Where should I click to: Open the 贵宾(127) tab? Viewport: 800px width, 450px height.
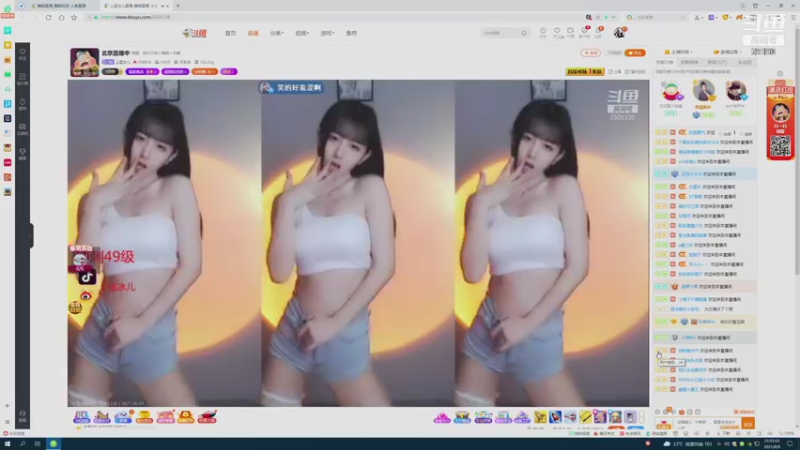point(717,62)
